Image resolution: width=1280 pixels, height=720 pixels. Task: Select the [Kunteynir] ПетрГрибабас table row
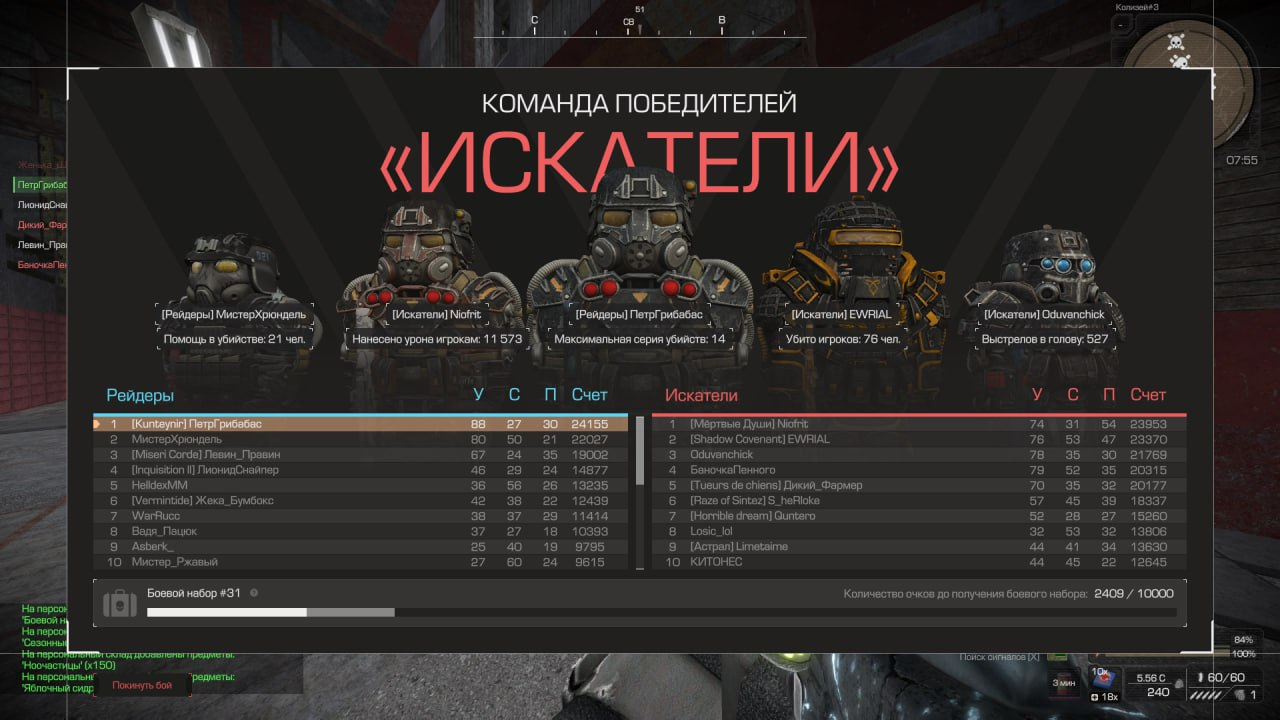pyautogui.click(x=360, y=424)
